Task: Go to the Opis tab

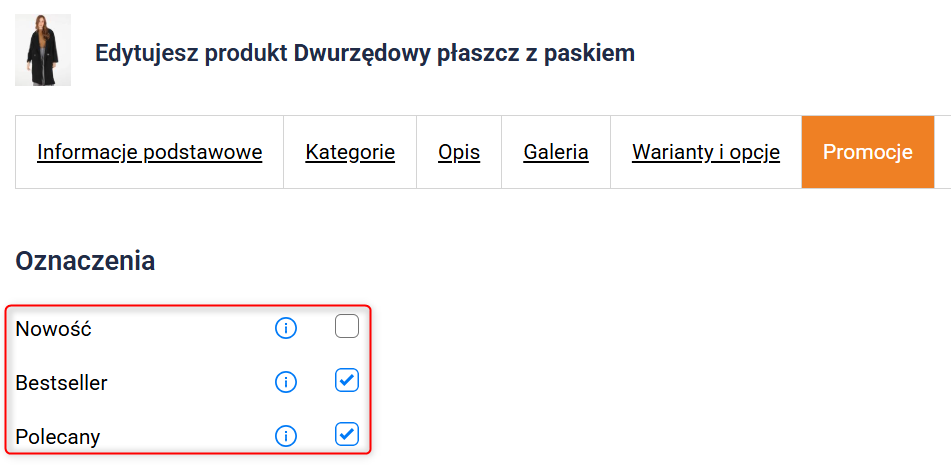Action: click(459, 152)
